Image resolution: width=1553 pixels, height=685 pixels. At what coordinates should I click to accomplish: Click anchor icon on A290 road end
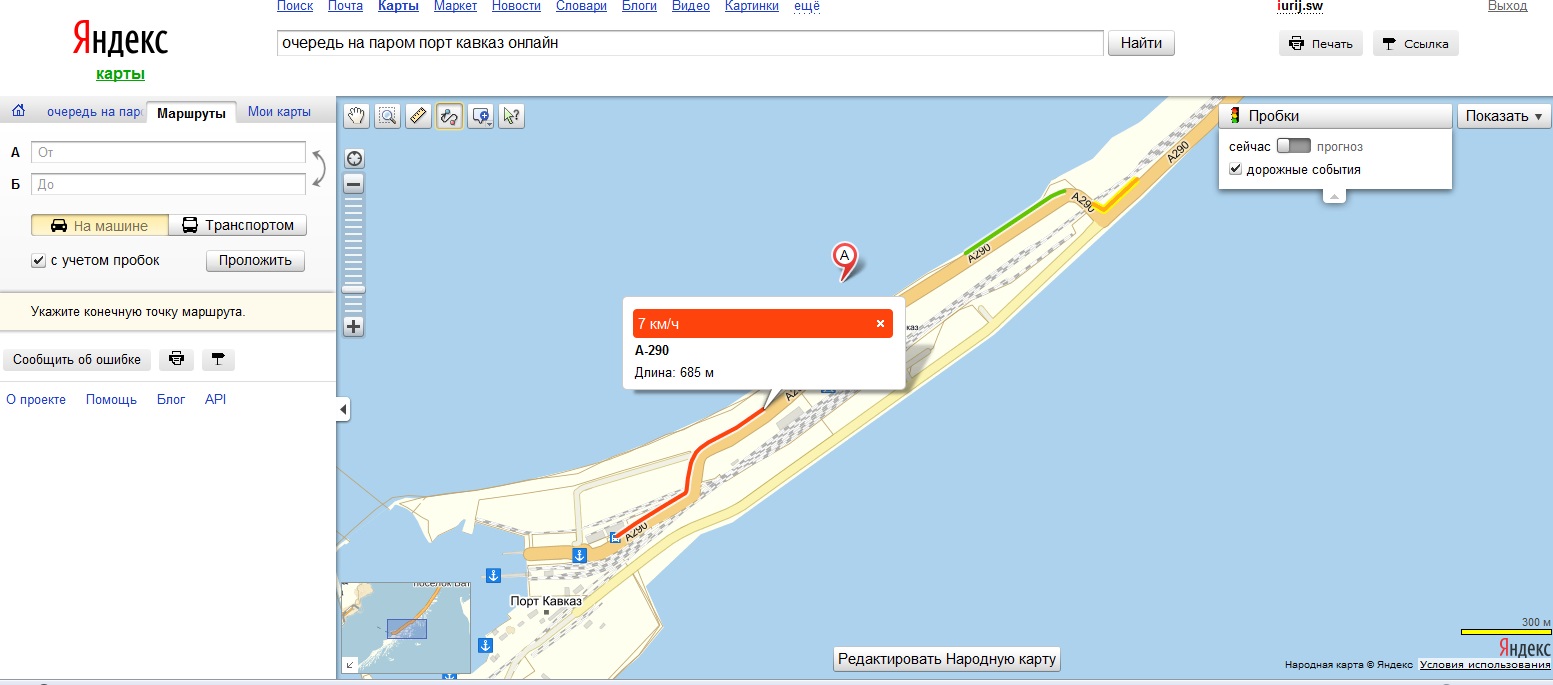(578, 554)
